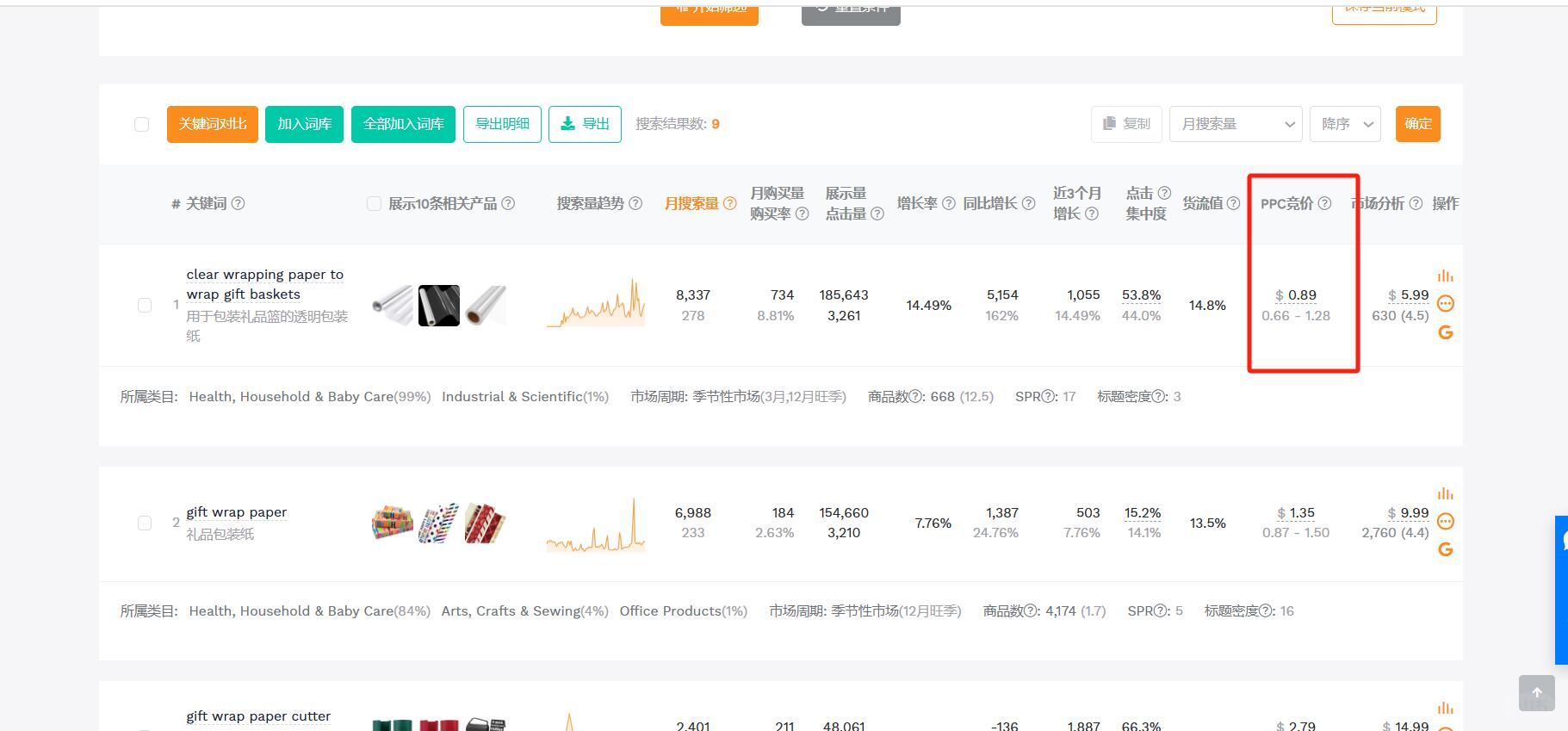Click click concentration 53.8% value
Viewport: 1568px width, 731px height.
point(1142,295)
